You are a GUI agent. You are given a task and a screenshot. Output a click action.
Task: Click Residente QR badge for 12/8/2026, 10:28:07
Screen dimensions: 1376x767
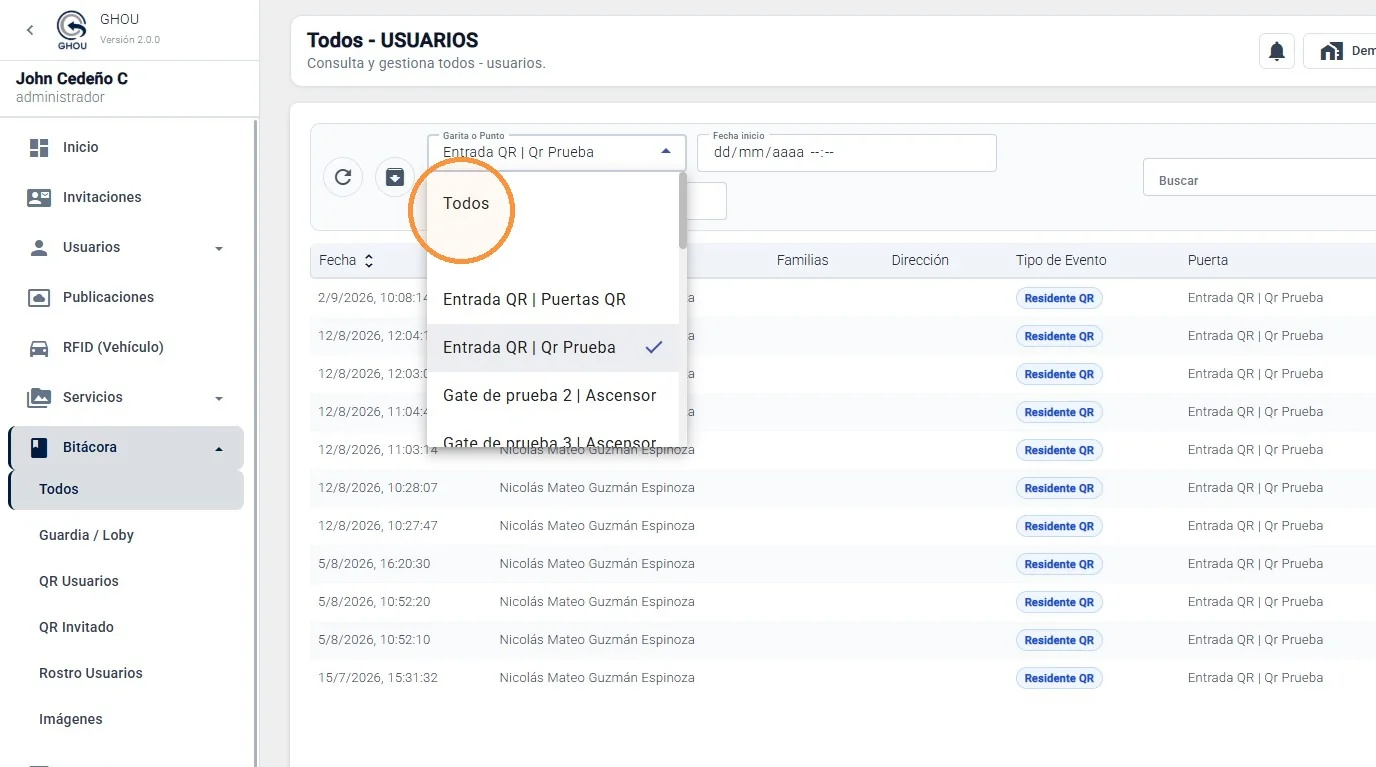pyautogui.click(x=1059, y=488)
